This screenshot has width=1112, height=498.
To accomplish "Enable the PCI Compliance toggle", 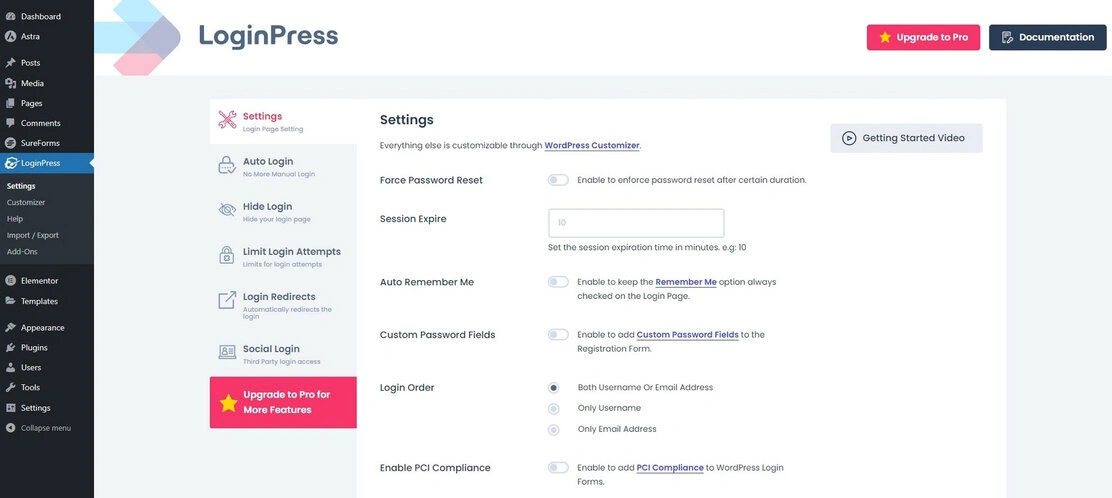I will click(558, 467).
